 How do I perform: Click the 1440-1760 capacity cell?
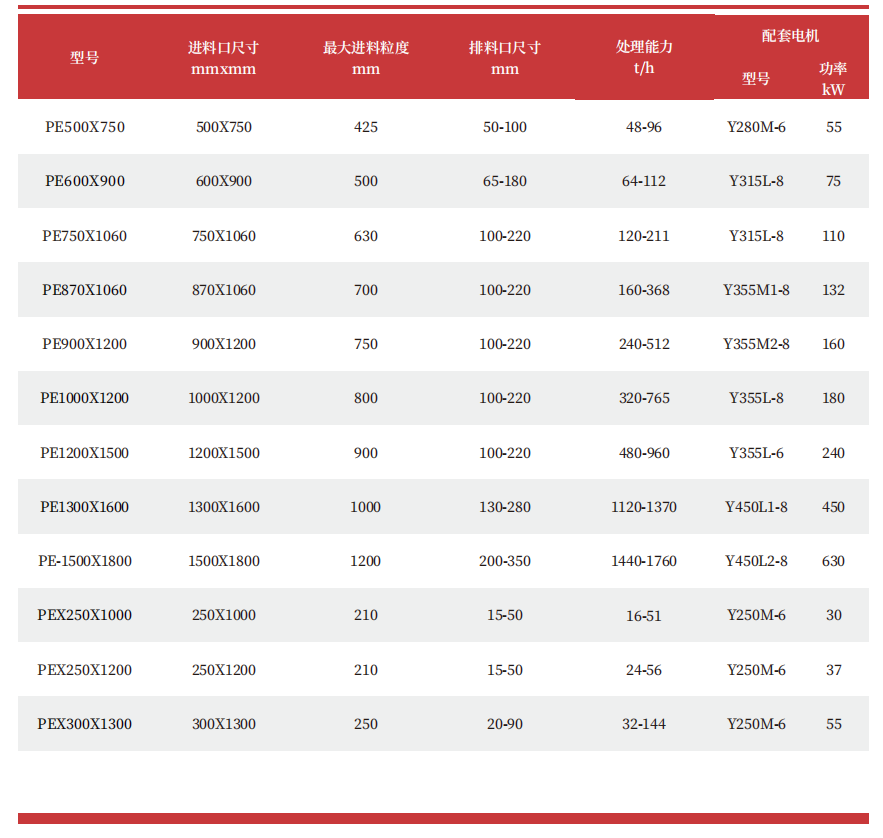[644, 561]
